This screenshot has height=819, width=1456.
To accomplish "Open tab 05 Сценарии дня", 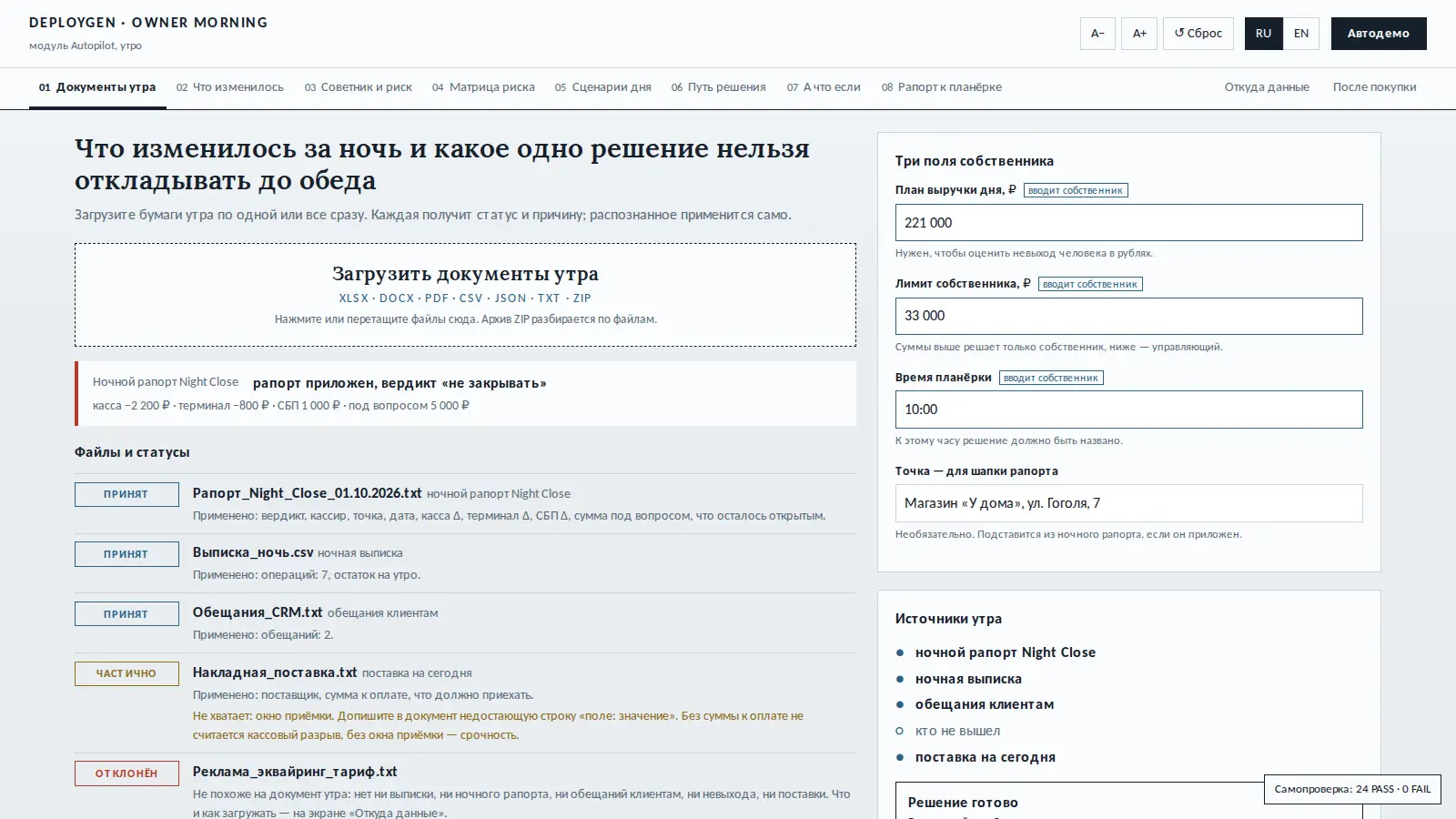I will (x=603, y=87).
